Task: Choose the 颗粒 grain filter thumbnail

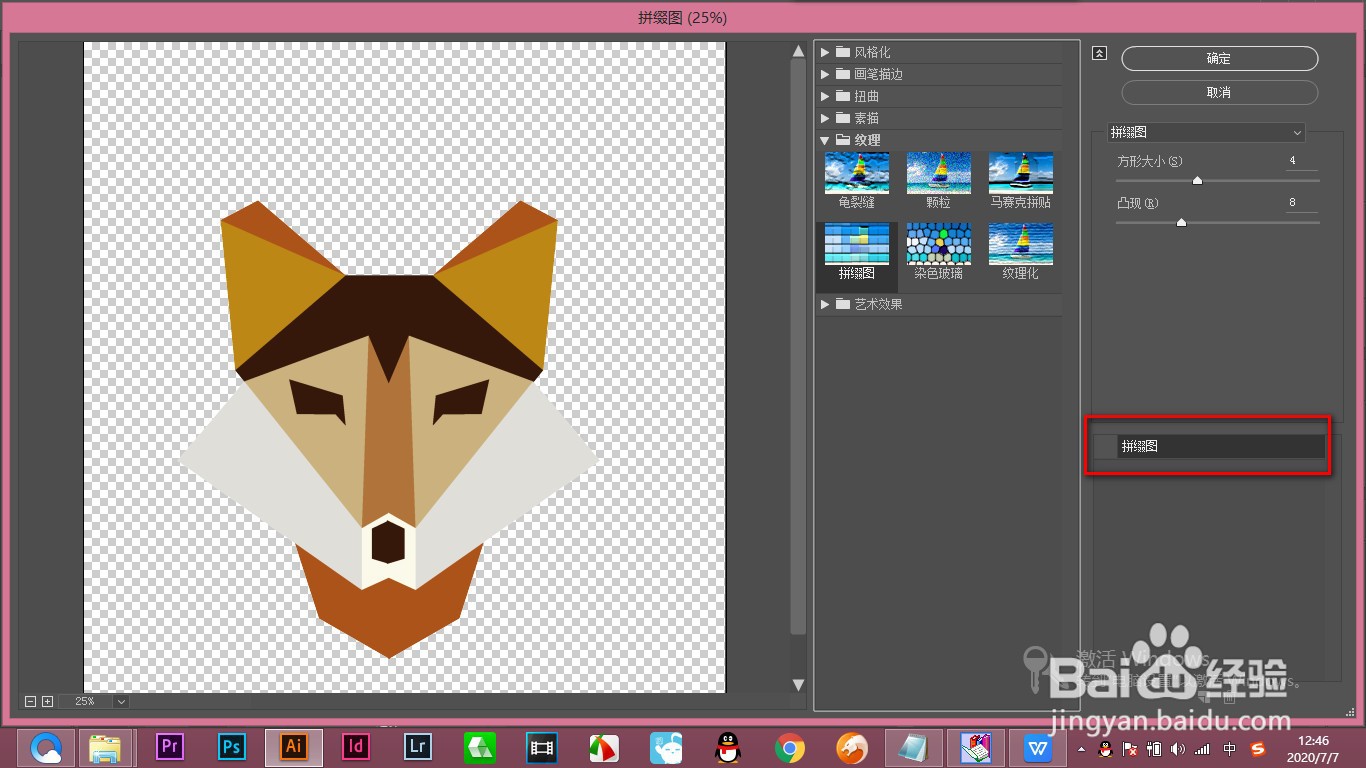Action: (938, 174)
